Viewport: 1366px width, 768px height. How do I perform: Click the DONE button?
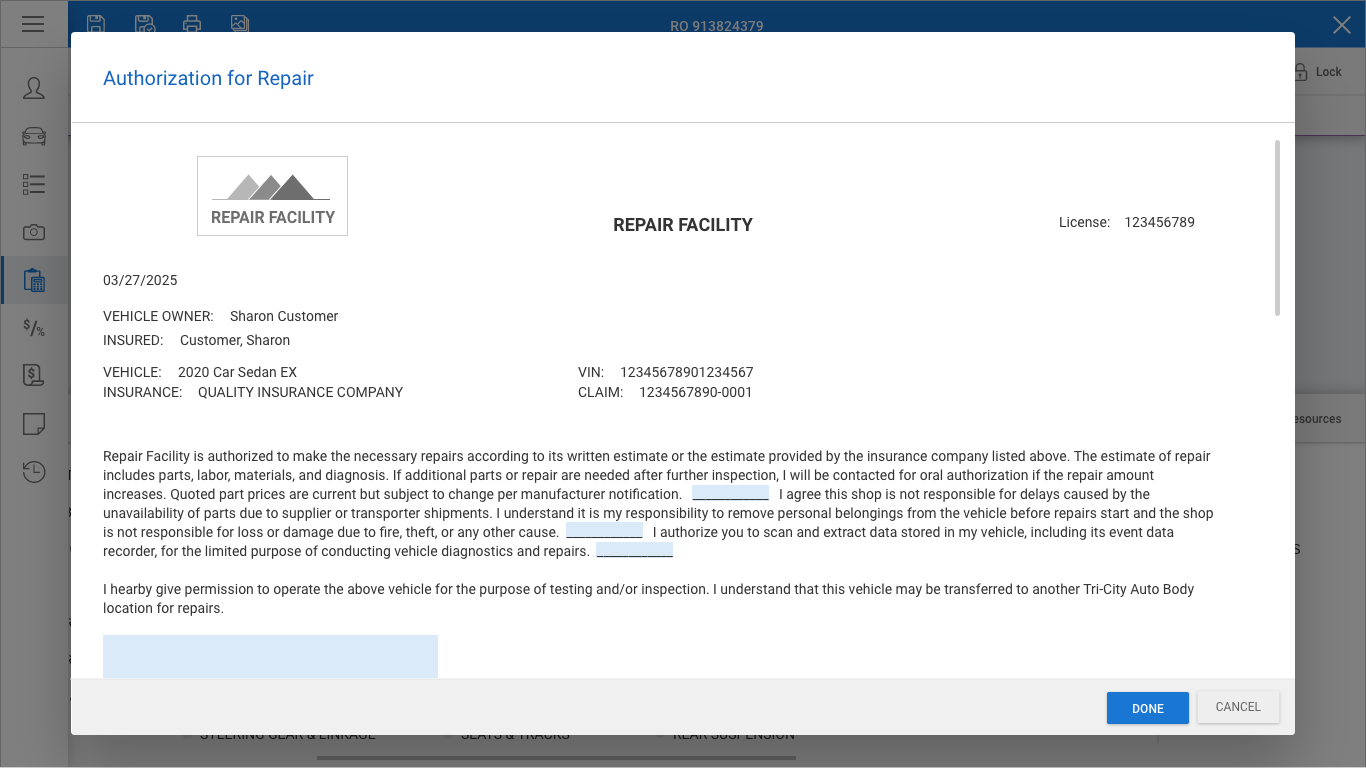[1148, 708]
